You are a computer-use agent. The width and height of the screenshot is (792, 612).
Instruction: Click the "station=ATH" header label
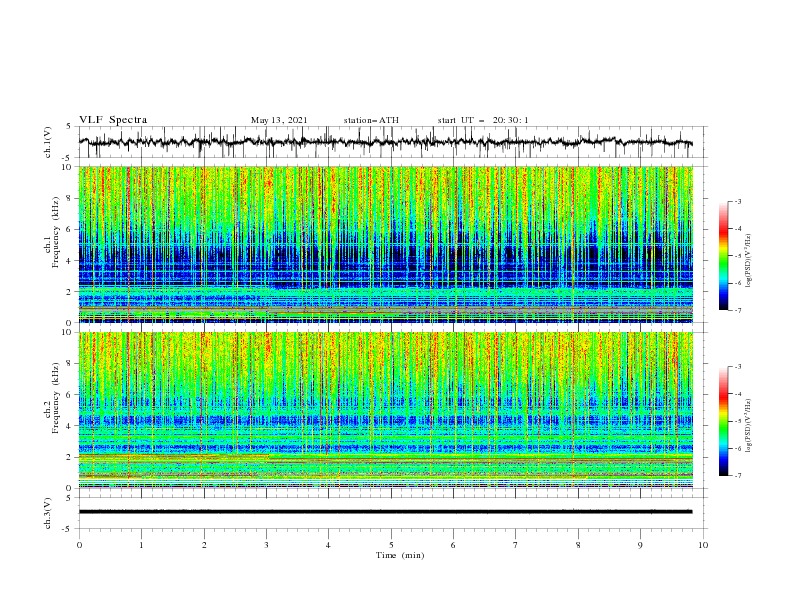point(371,120)
